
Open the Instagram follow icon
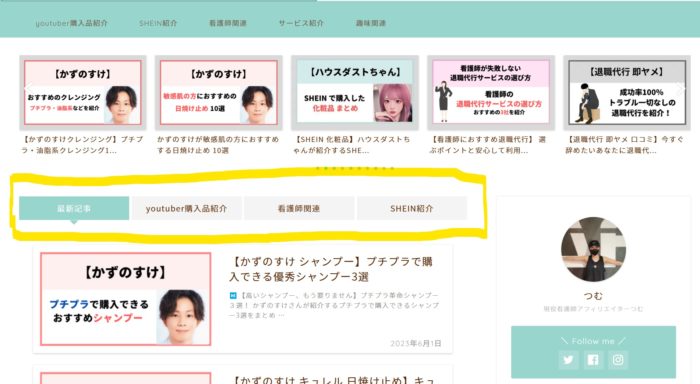[x=618, y=360]
